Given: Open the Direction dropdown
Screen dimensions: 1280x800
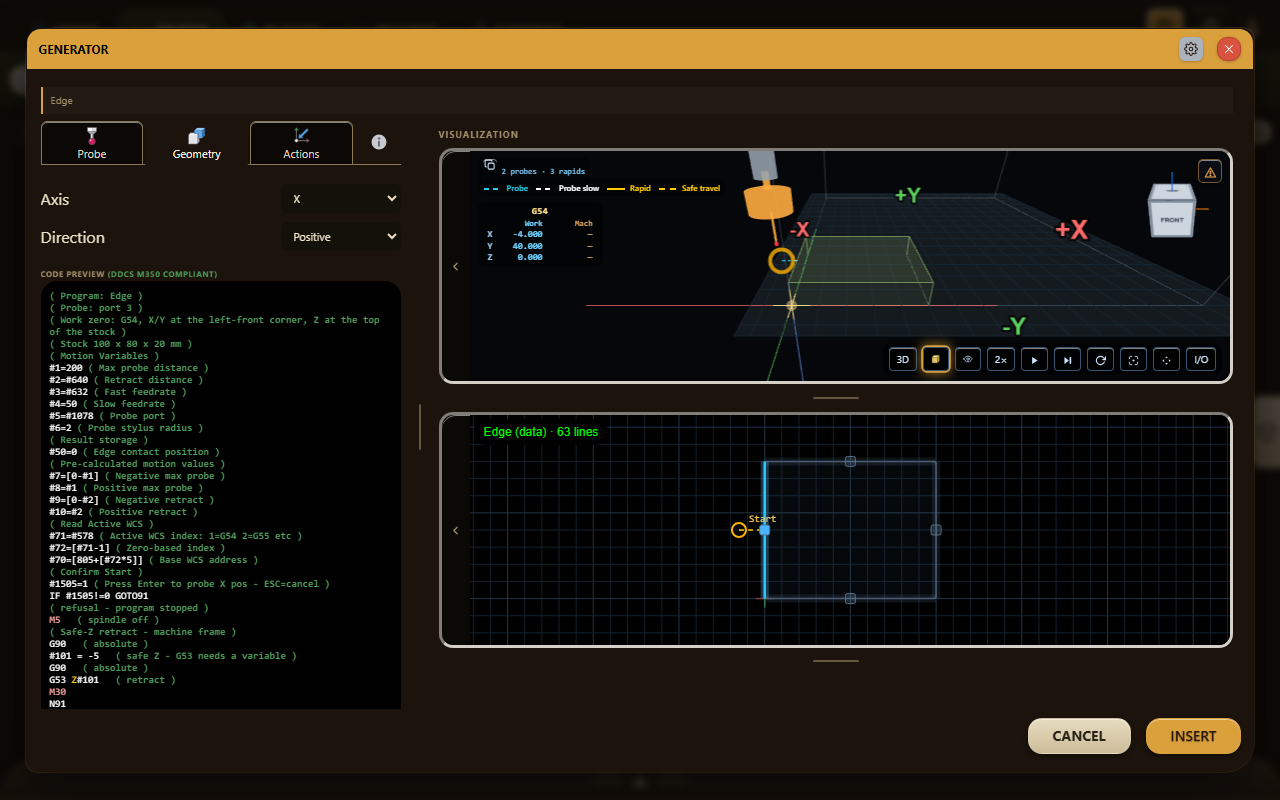Looking at the screenshot, I should pos(341,237).
